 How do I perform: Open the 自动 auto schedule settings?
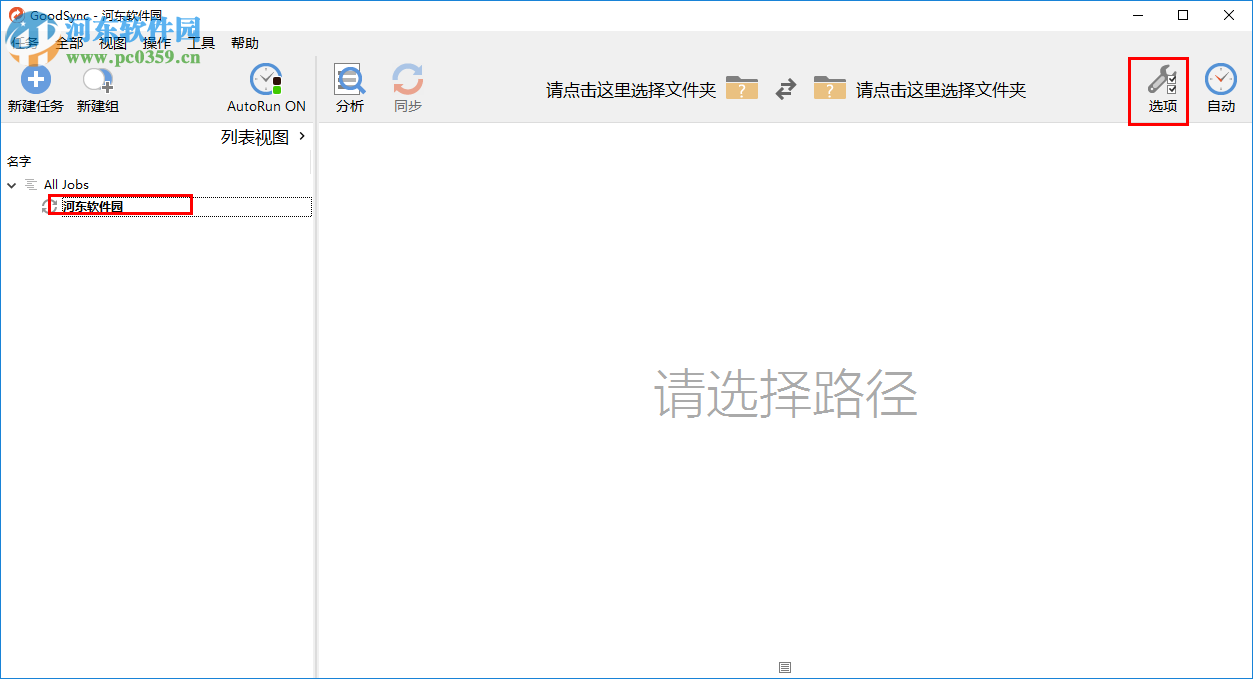[1220, 89]
